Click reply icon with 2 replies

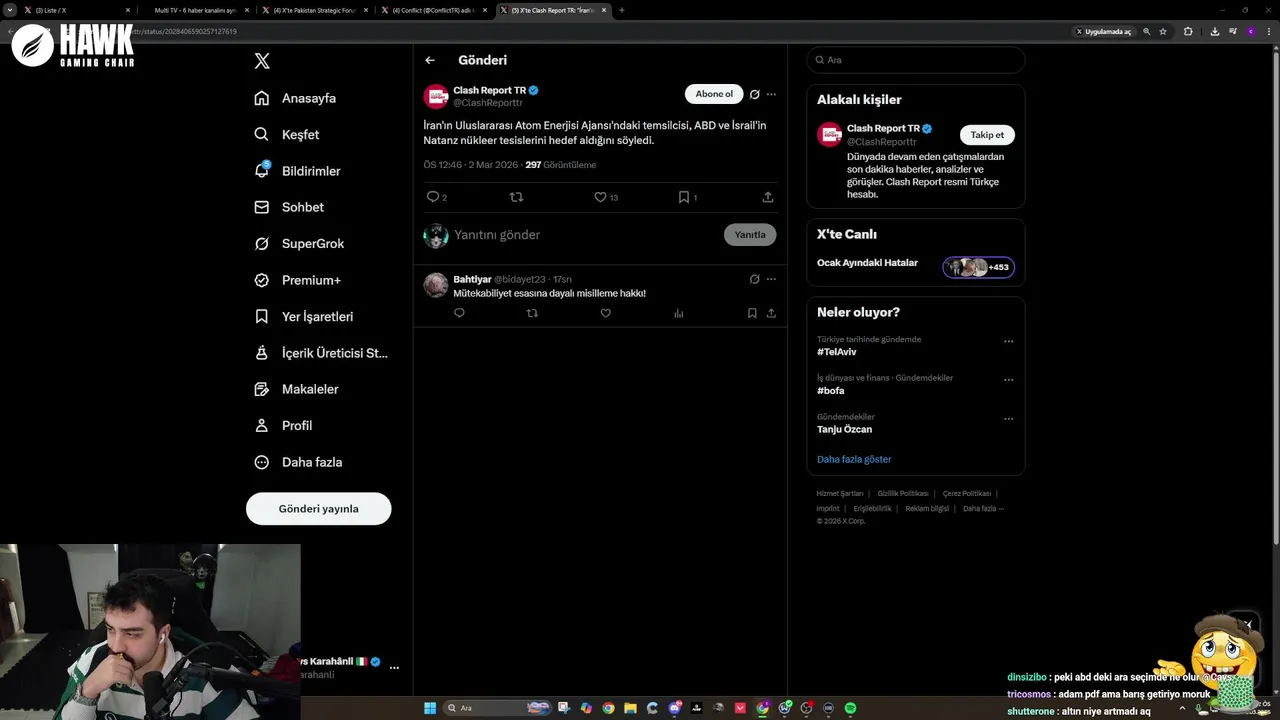(437, 197)
